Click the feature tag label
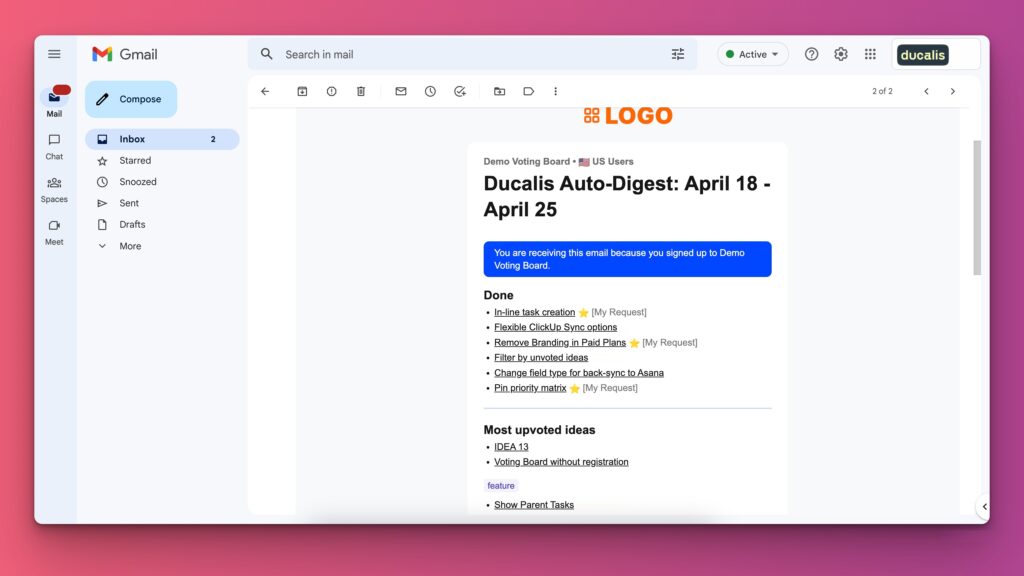 tap(501, 486)
